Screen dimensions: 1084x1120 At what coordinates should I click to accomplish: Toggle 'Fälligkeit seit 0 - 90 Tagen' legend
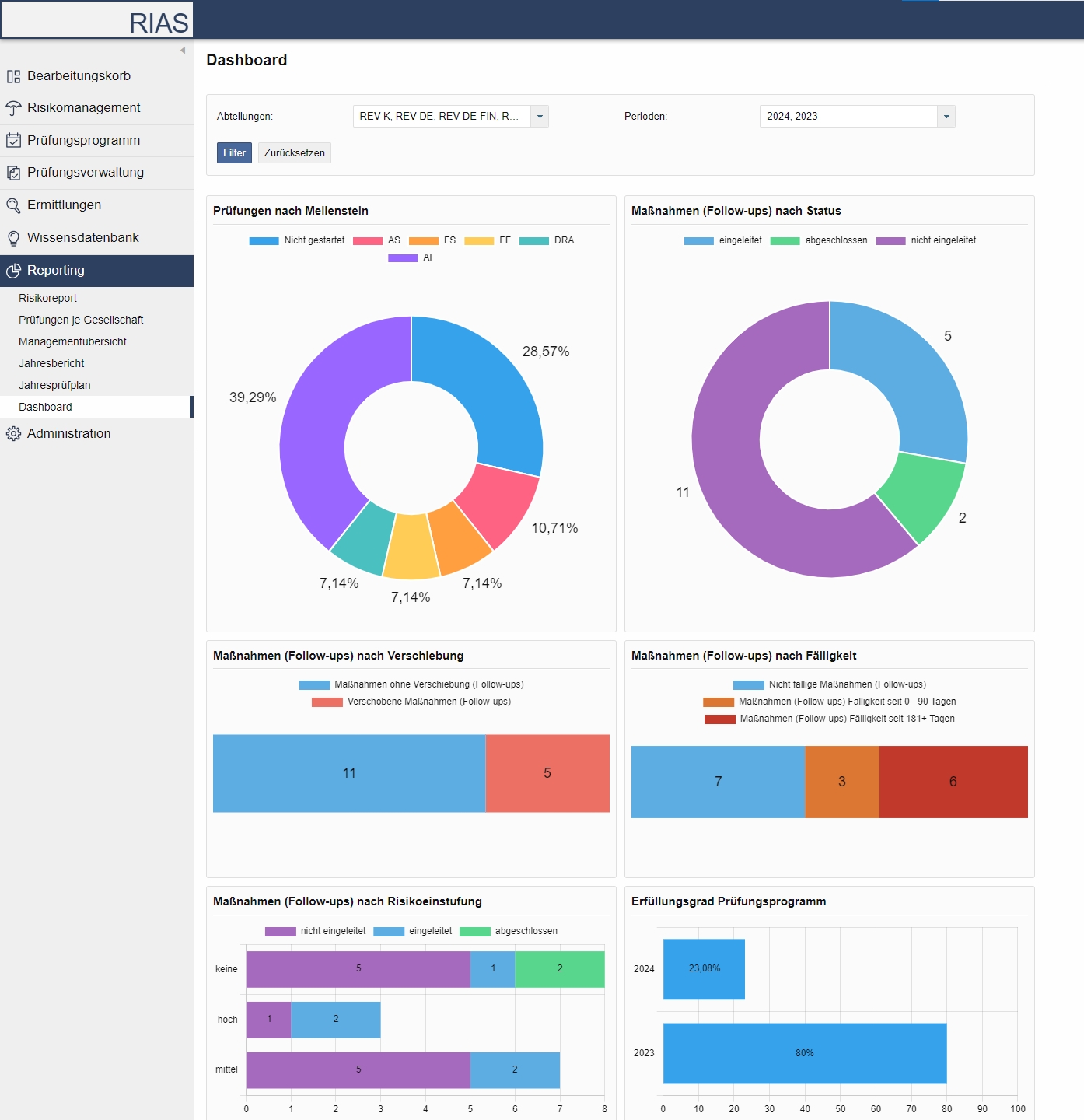click(830, 702)
